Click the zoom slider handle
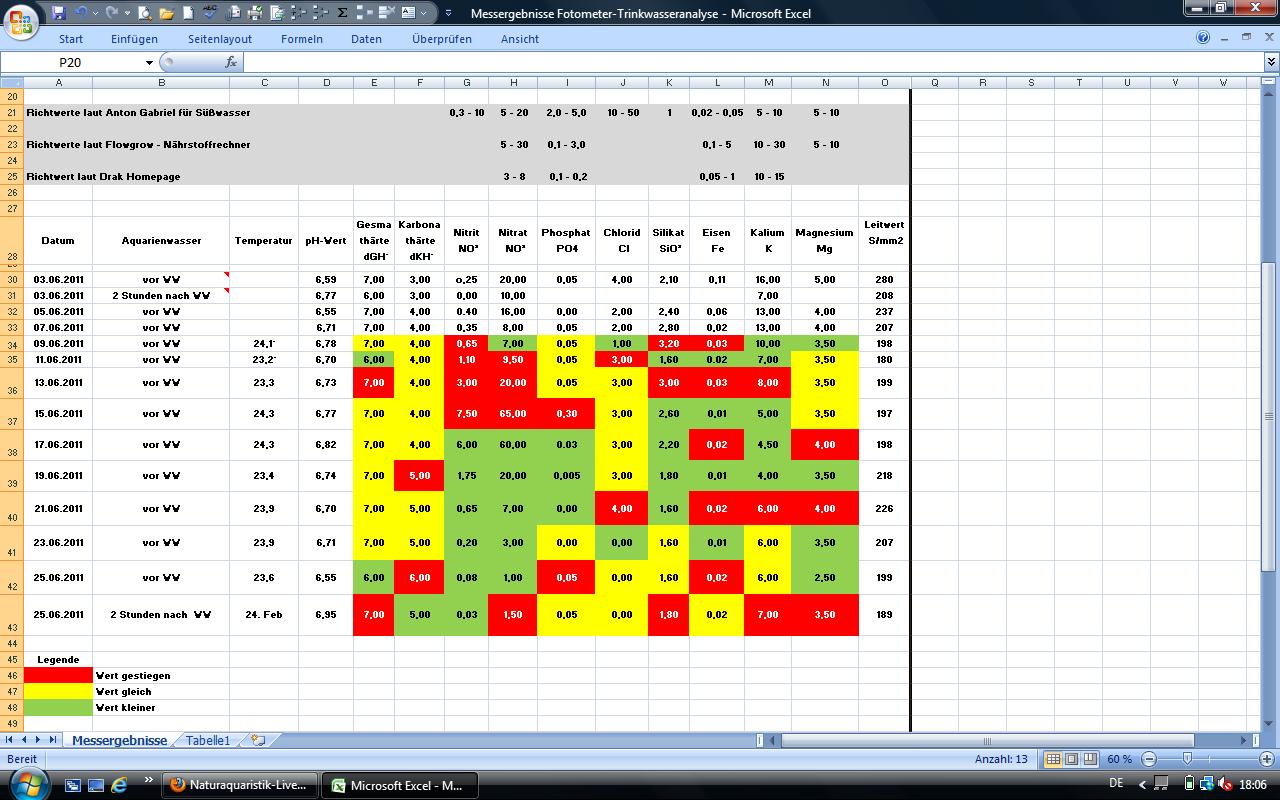 (1187, 760)
